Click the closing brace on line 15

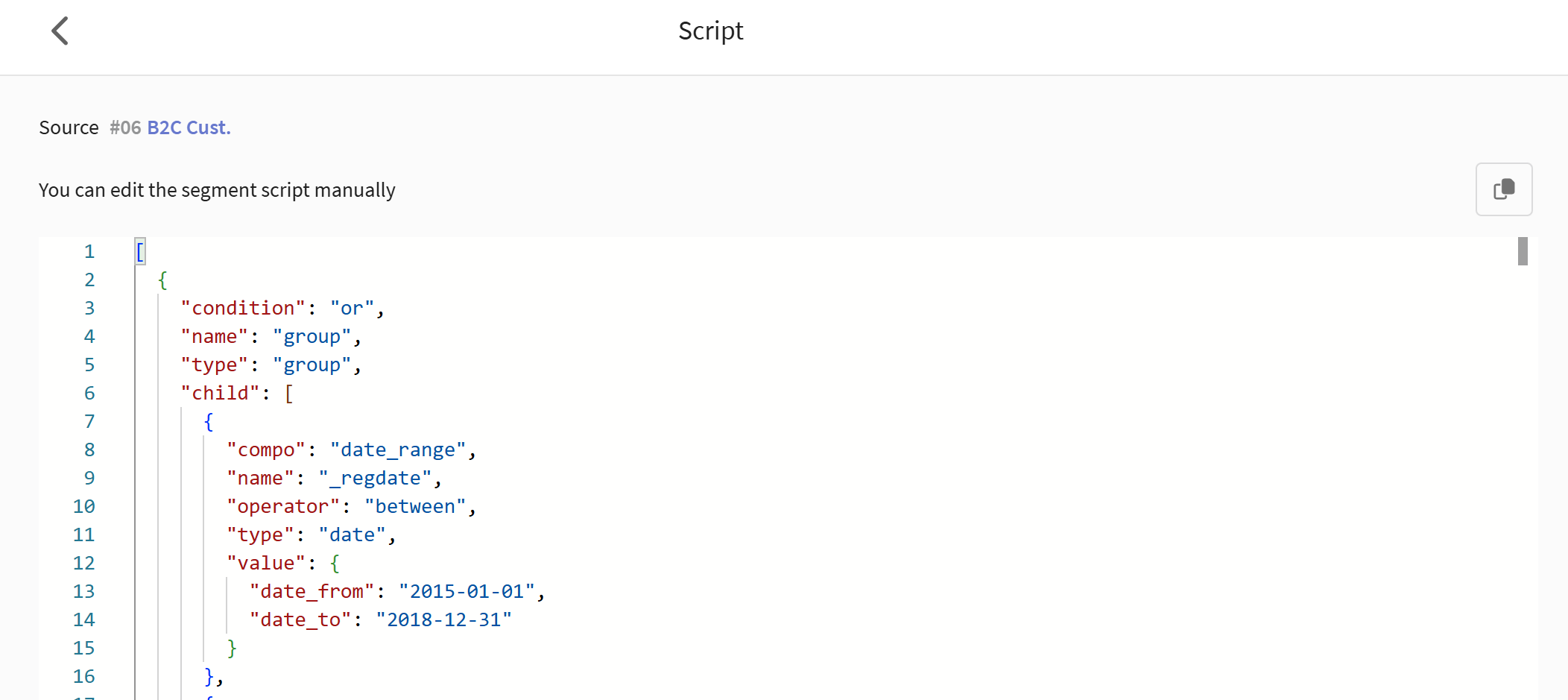232,648
